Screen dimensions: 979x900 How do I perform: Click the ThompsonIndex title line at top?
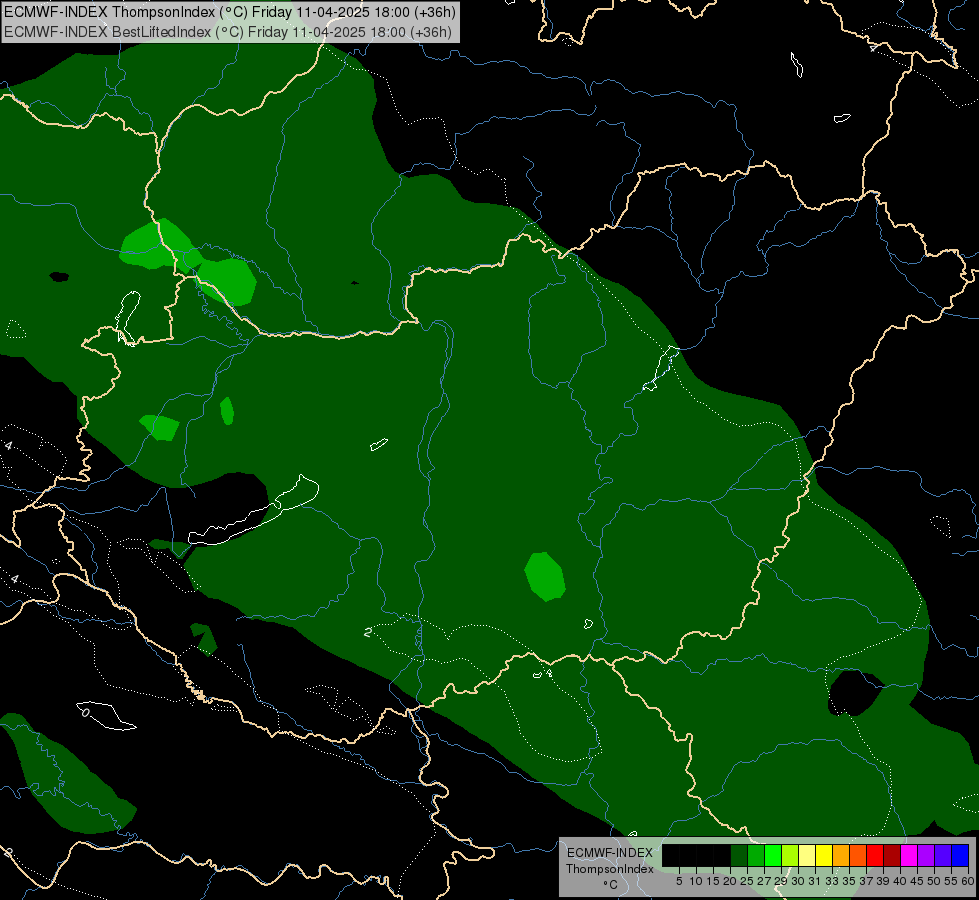click(x=230, y=12)
